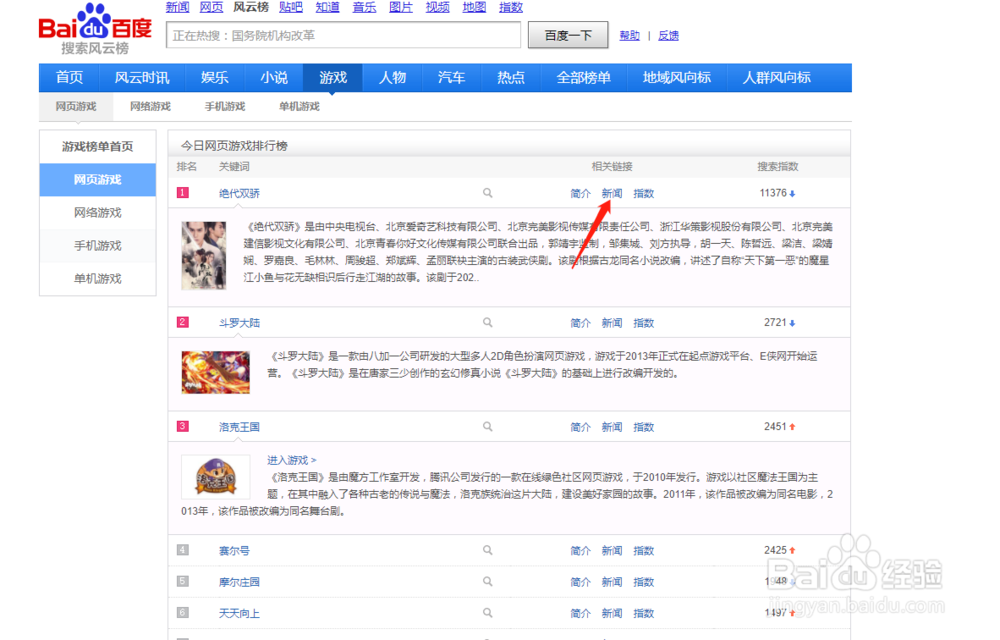The width and height of the screenshot is (1000, 640).
Task: Click the magnifier icon beside 赛尔号
Action: click(x=487, y=550)
